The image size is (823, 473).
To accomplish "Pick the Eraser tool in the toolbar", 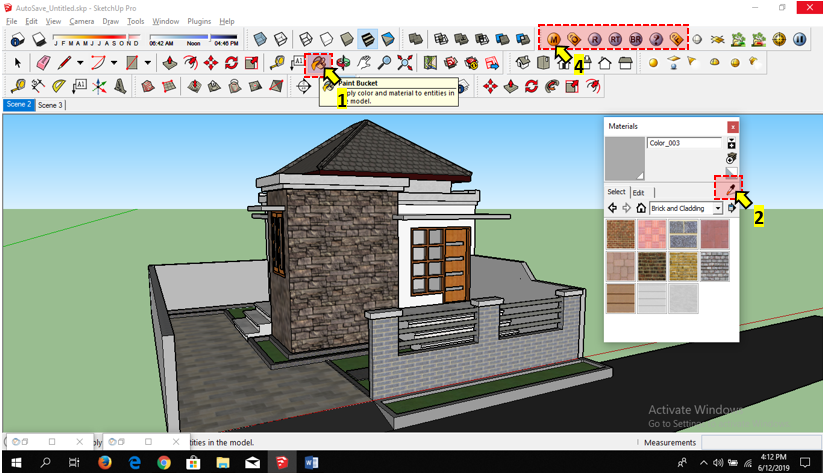I will [42, 63].
